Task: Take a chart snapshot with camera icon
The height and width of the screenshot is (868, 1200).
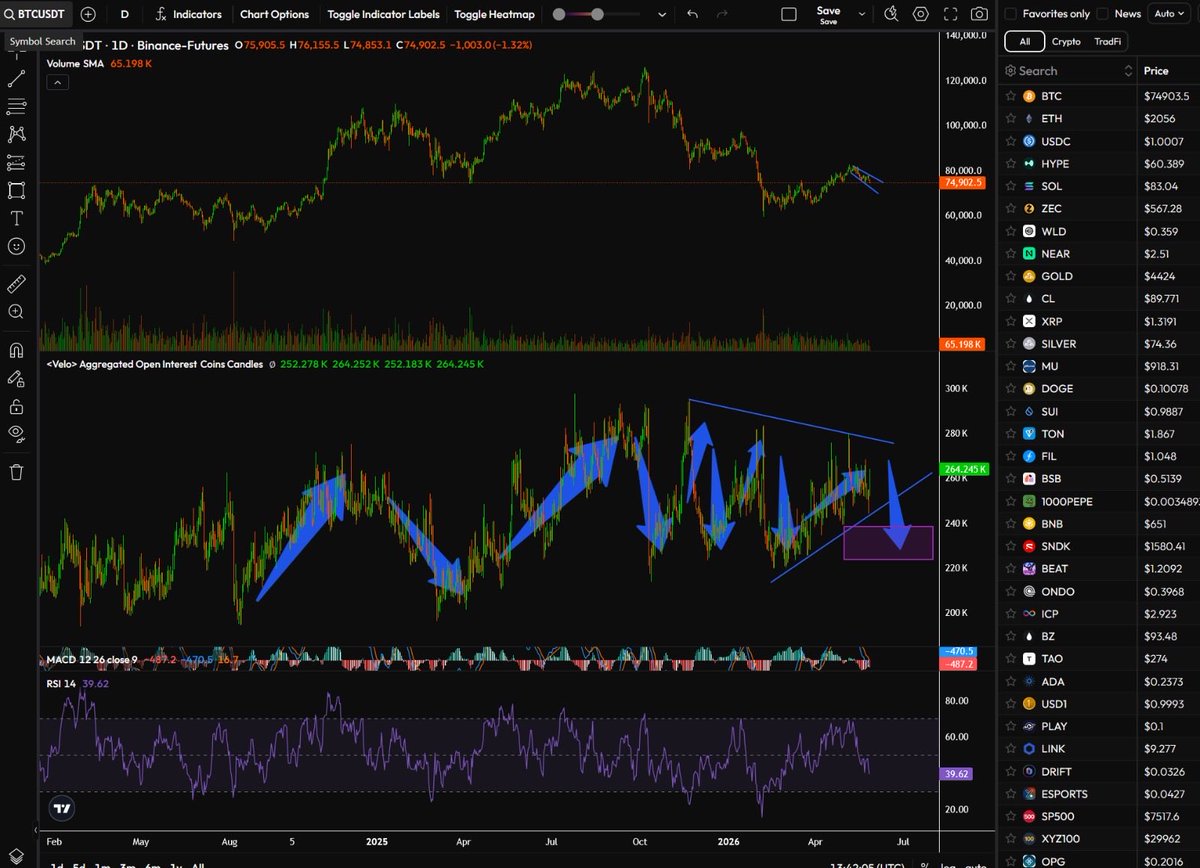Action: pyautogui.click(x=979, y=14)
